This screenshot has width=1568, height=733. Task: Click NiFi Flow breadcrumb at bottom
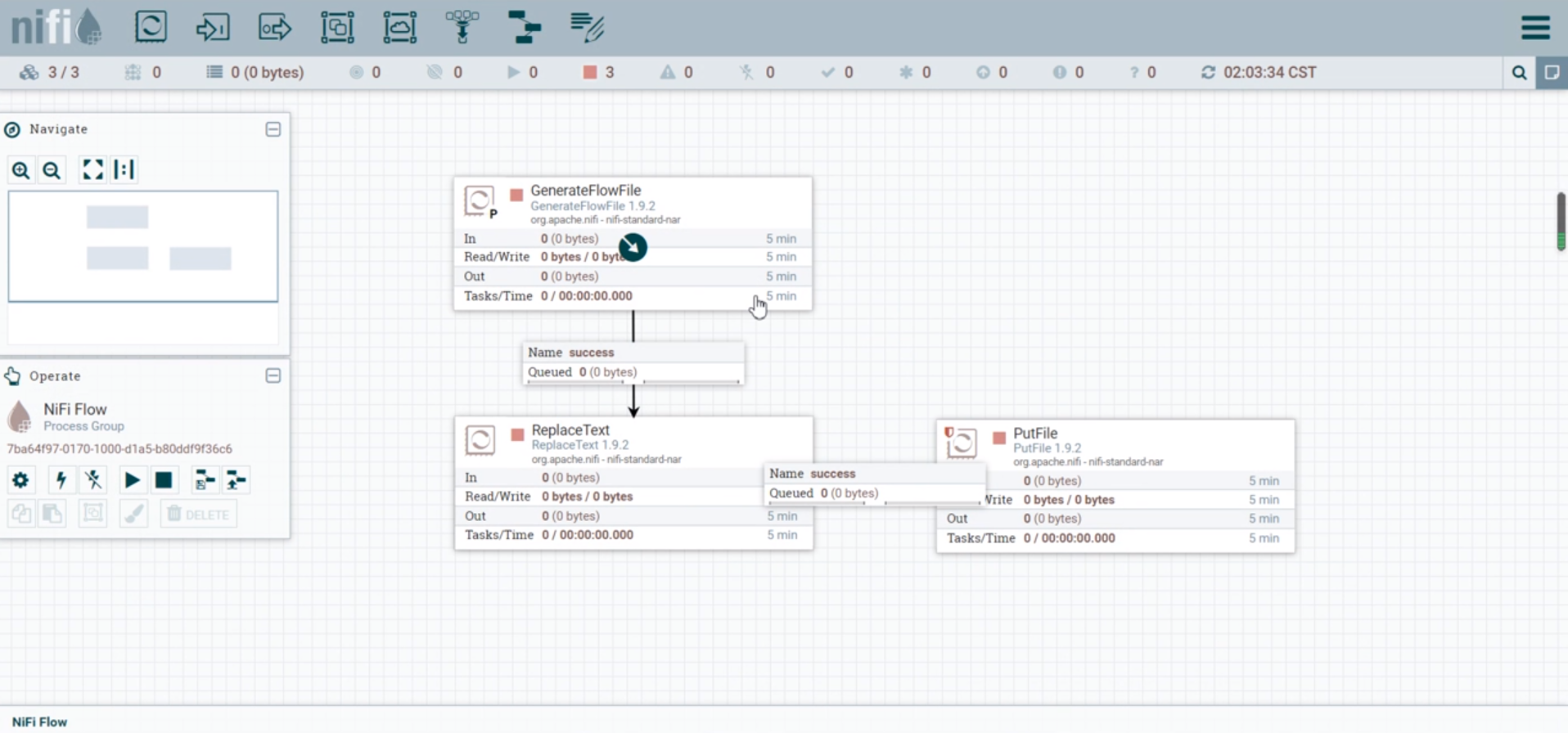39,722
